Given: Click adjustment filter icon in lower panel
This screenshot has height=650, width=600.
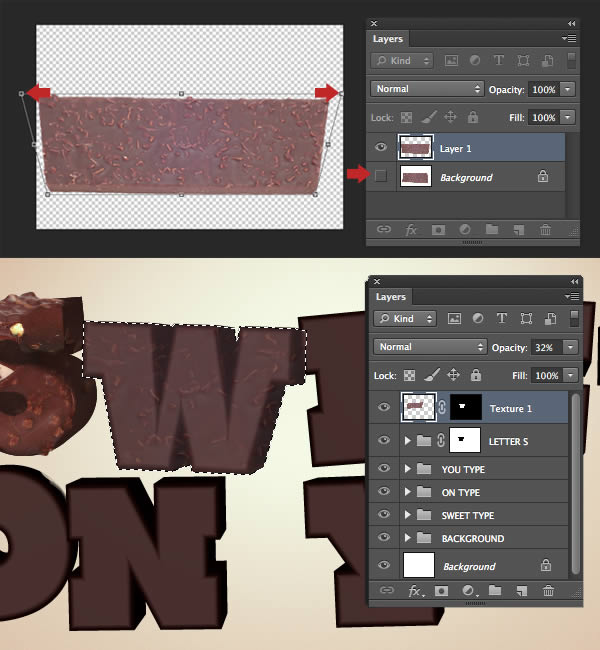Looking at the screenshot, I should 478,318.
